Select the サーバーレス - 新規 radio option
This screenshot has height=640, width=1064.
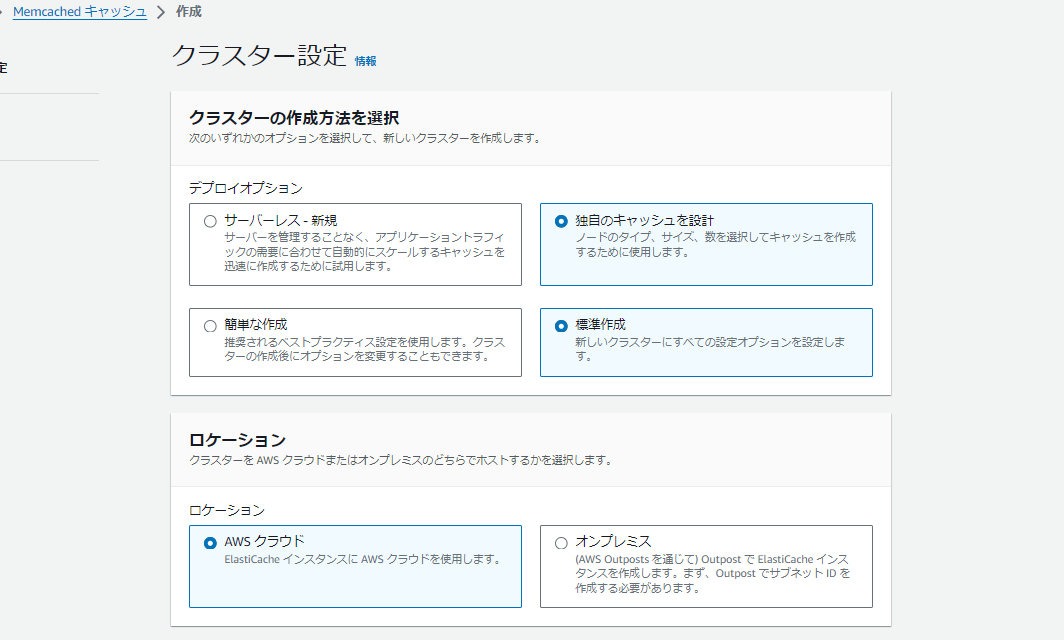210,221
